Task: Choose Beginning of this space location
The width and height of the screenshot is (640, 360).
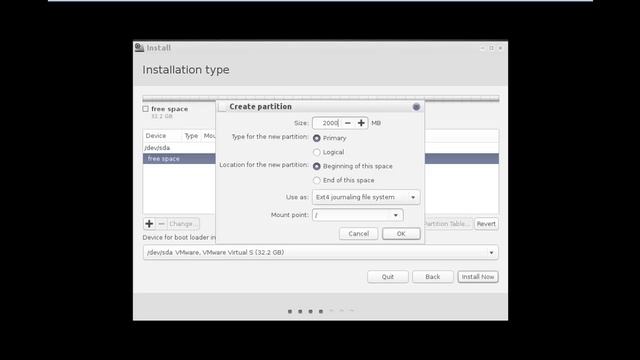Action: point(317,167)
